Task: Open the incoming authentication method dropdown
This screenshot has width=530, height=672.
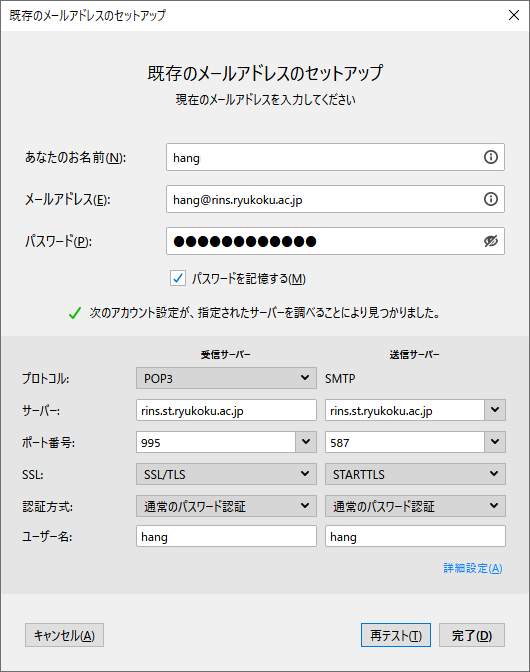Action: [226, 506]
